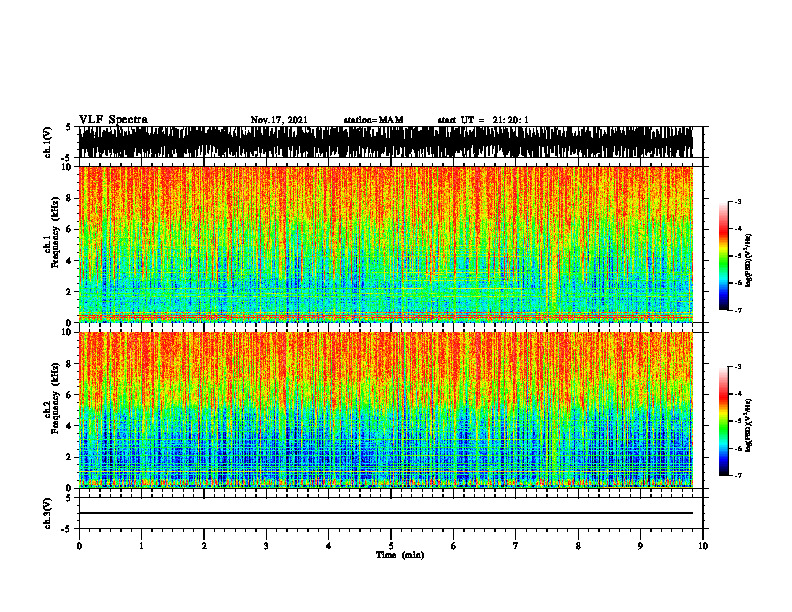Click the ch.2 frequency tick label "6"
Image resolution: width=792 pixels, height=612 pixels.
(x=70, y=395)
